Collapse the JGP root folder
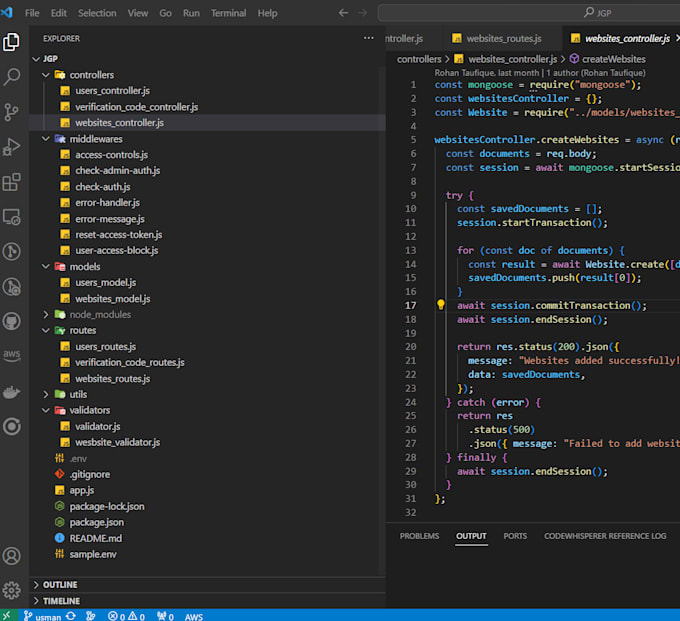 36,59
